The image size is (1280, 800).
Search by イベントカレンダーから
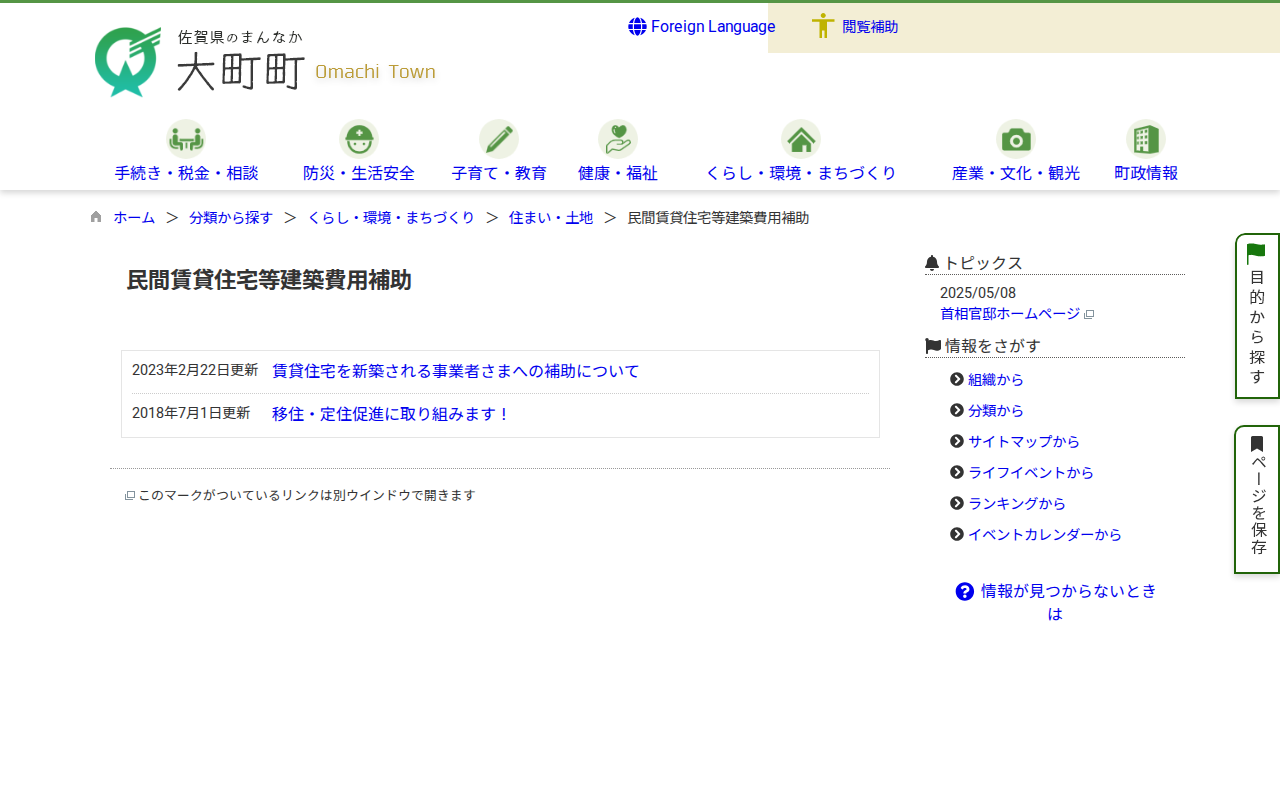tap(1045, 535)
